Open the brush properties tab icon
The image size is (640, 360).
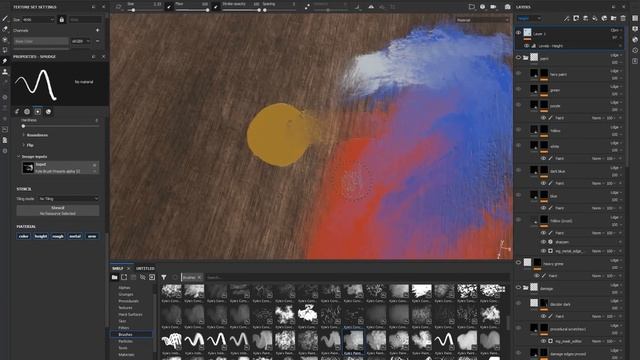[x=17, y=111]
